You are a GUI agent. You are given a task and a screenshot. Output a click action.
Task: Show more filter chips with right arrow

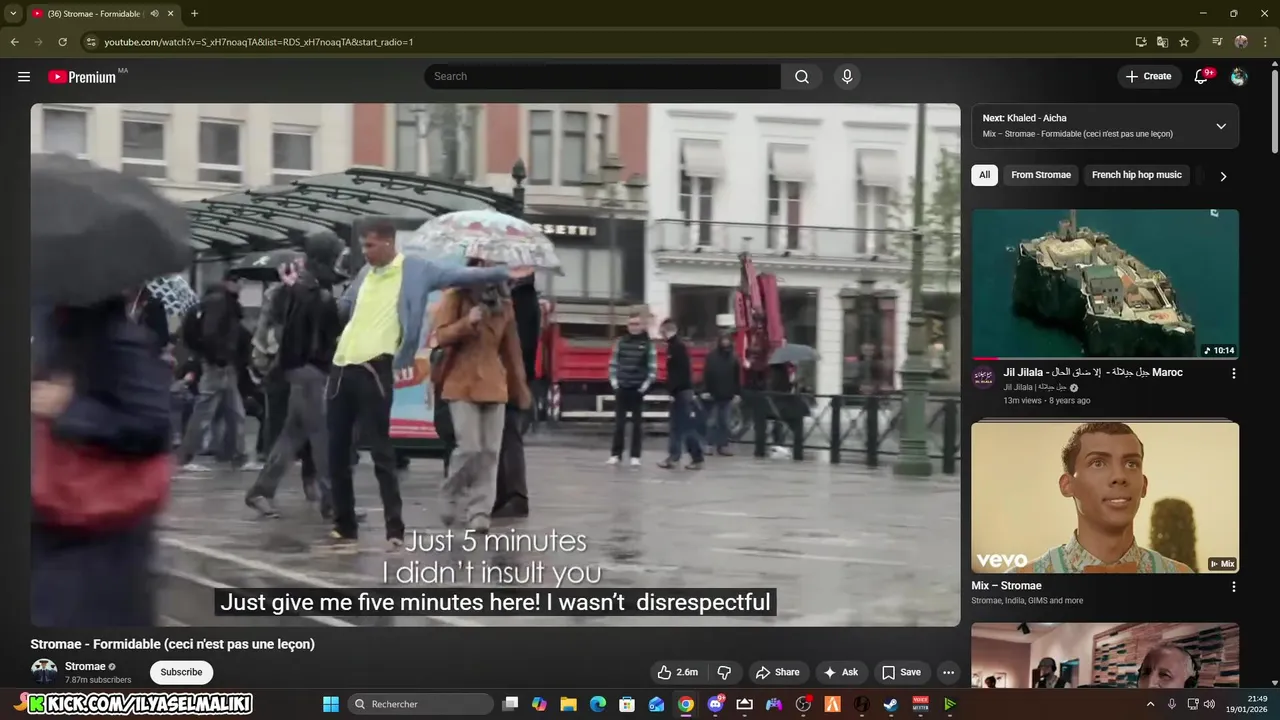point(1222,176)
